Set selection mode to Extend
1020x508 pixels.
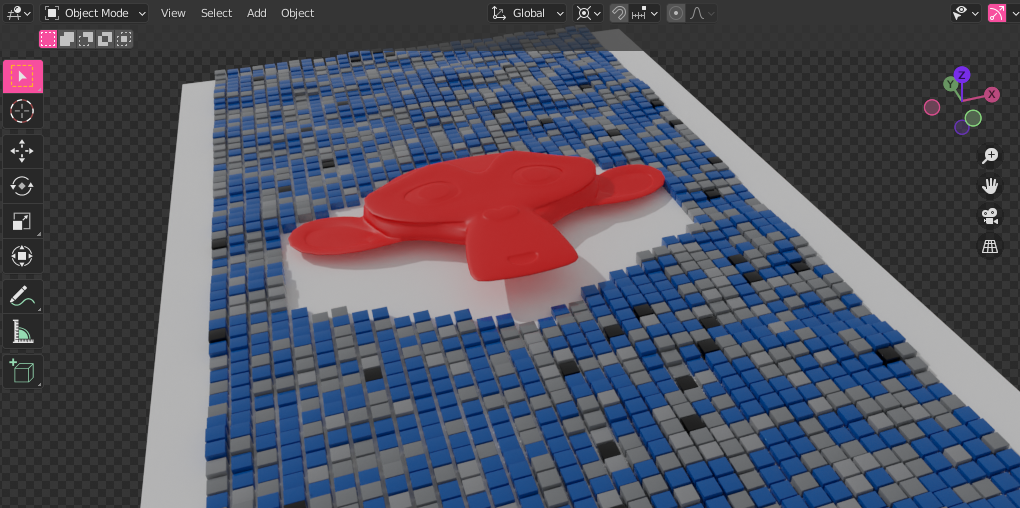tap(67, 39)
